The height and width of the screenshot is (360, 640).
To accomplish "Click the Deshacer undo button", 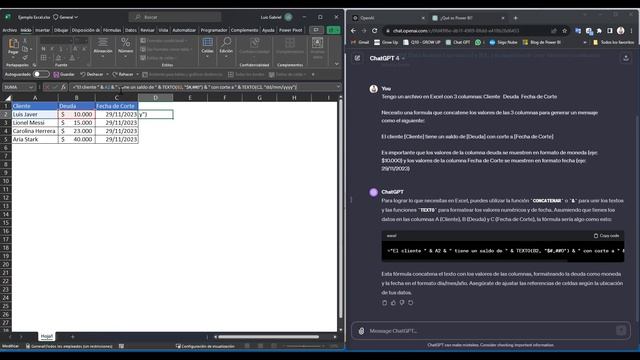I will coord(91,75).
